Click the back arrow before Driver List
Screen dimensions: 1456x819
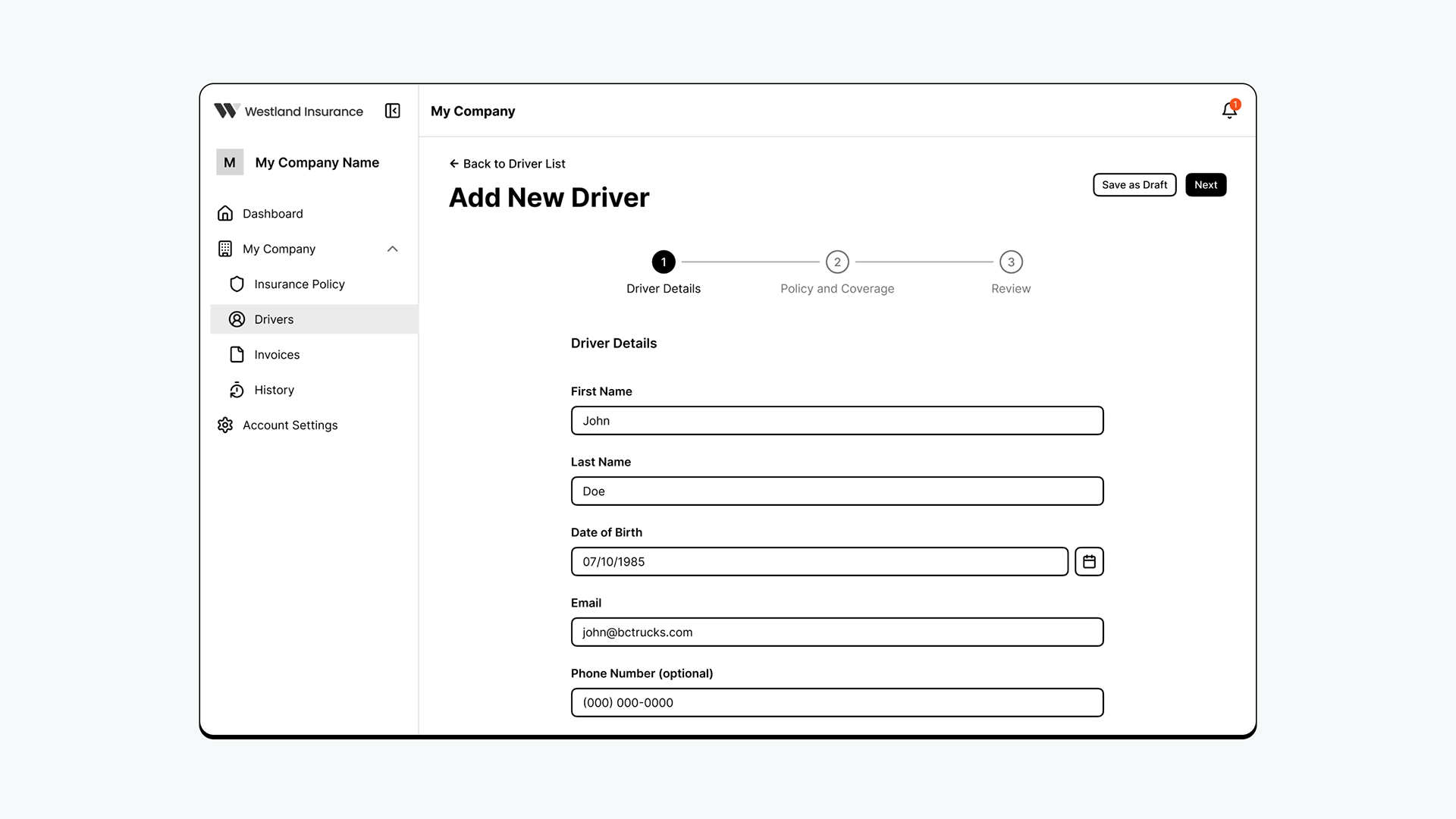click(453, 164)
